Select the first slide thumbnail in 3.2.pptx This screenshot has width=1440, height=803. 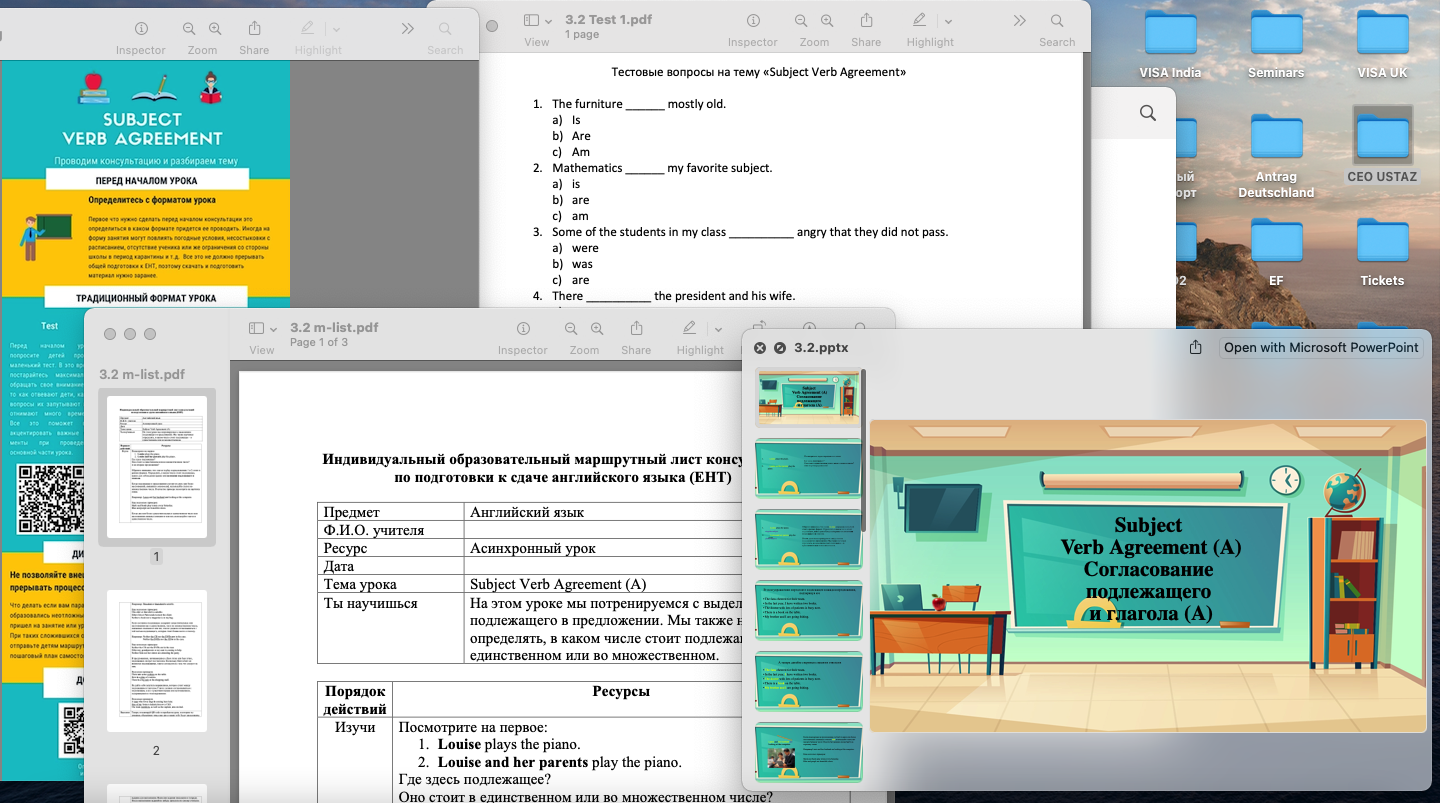pos(807,396)
